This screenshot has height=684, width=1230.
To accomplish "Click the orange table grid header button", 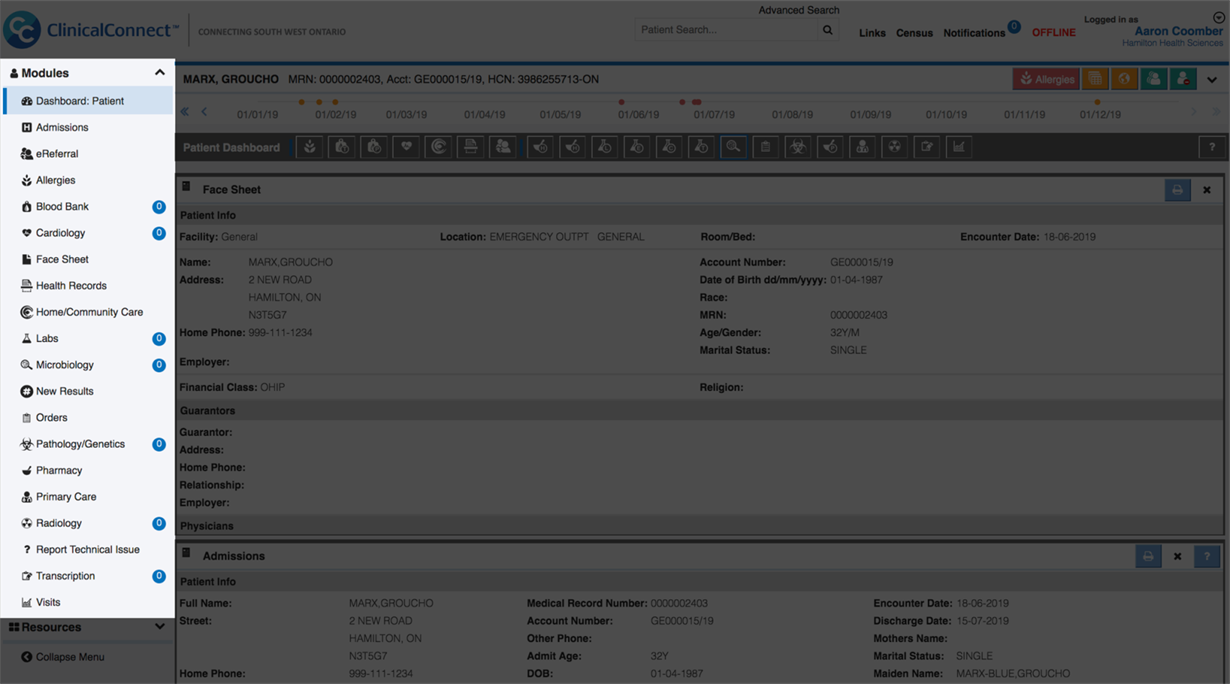I will point(1095,79).
